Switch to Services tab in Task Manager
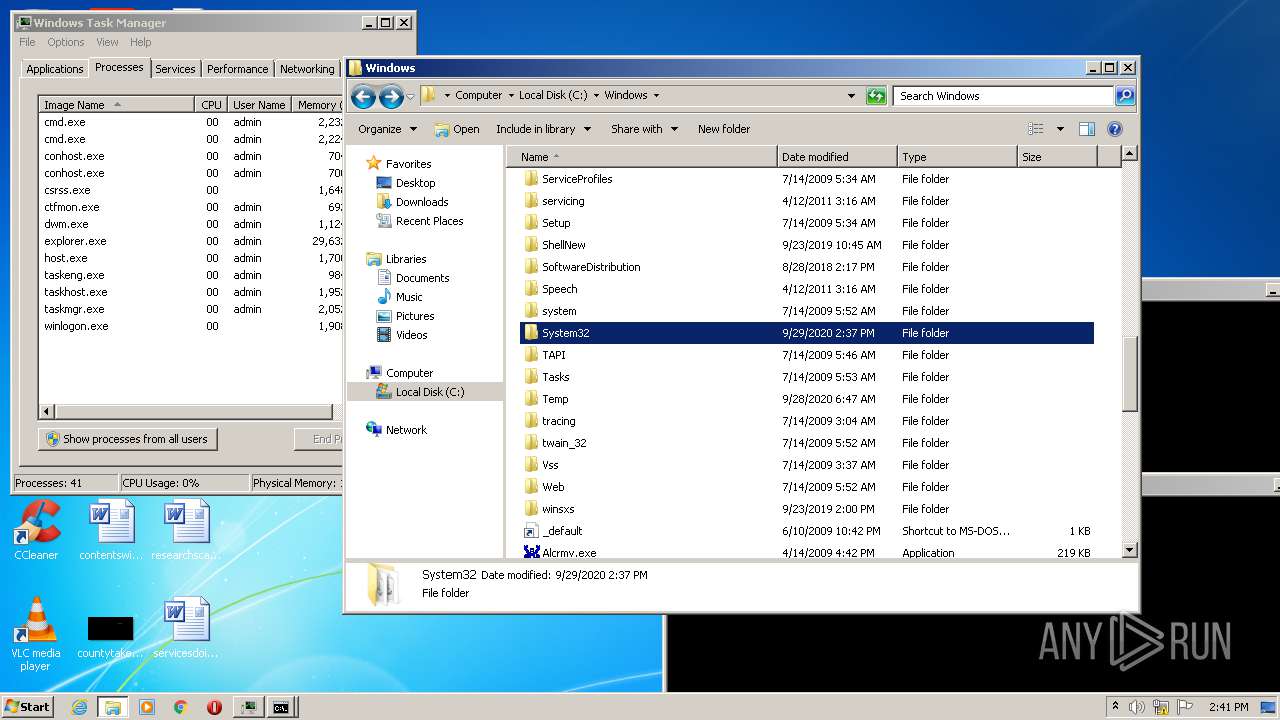The width and height of the screenshot is (1280, 720). 175,69
